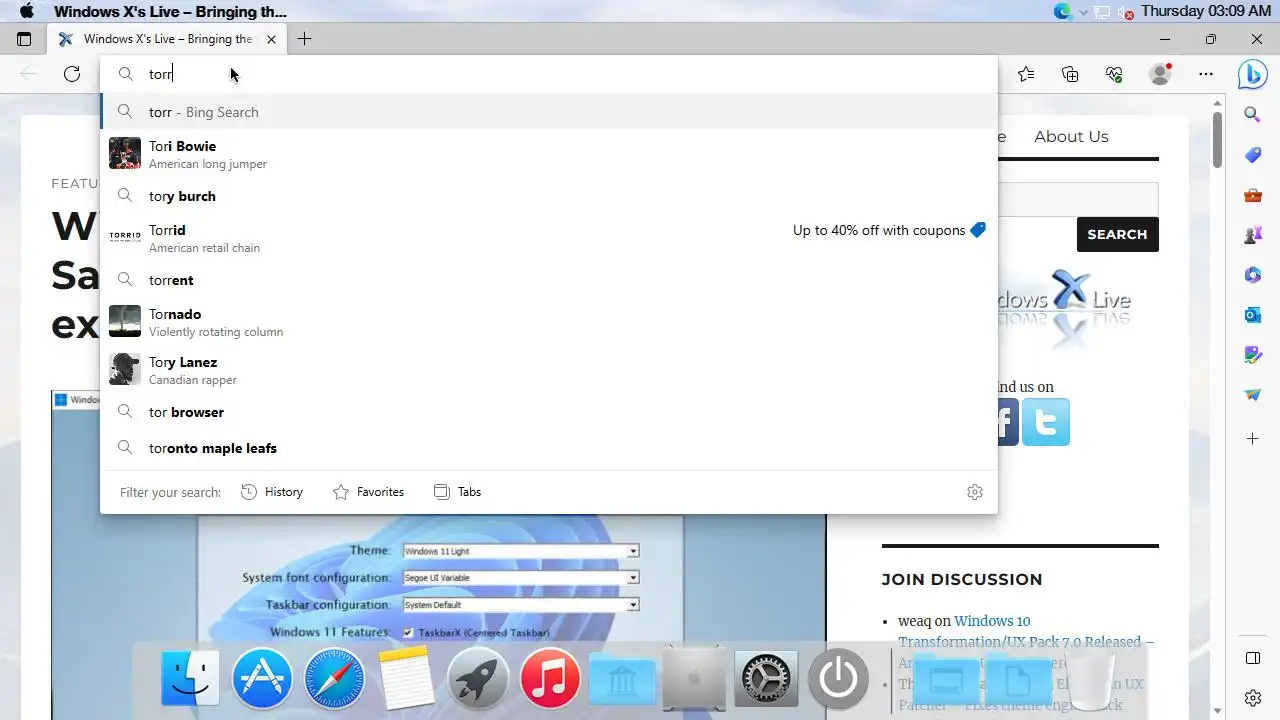Image resolution: width=1280 pixels, height=720 pixels.
Task: Open Browser essentials heartbeat icon
Action: point(1114,74)
